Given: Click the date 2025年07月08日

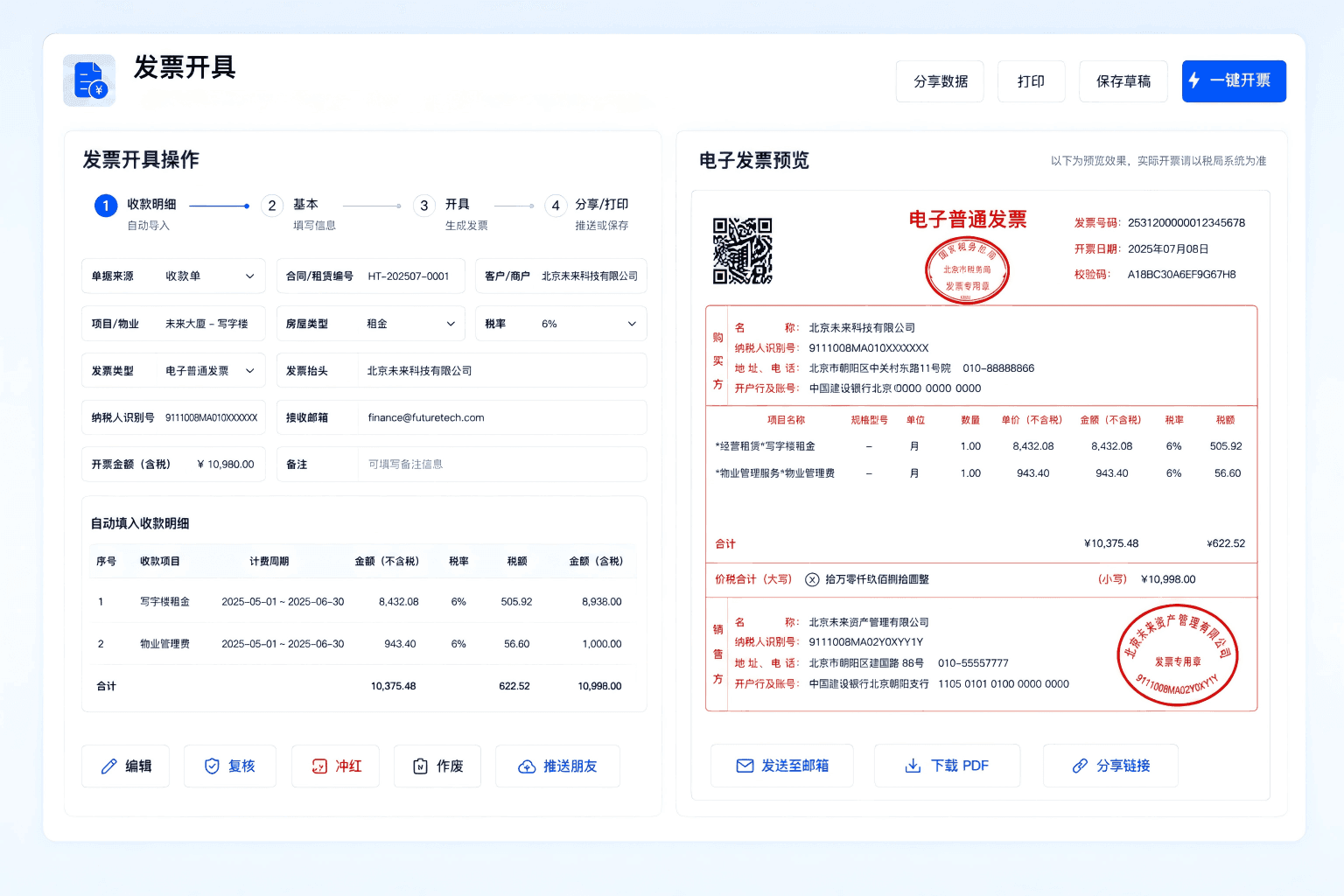Looking at the screenshot, I should pos(1168,249).
